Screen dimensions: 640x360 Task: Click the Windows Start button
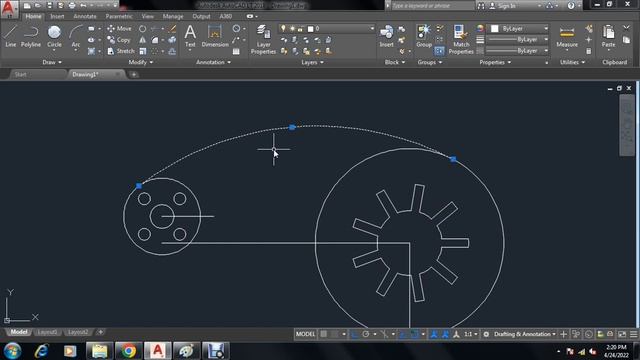click(13, 351)
